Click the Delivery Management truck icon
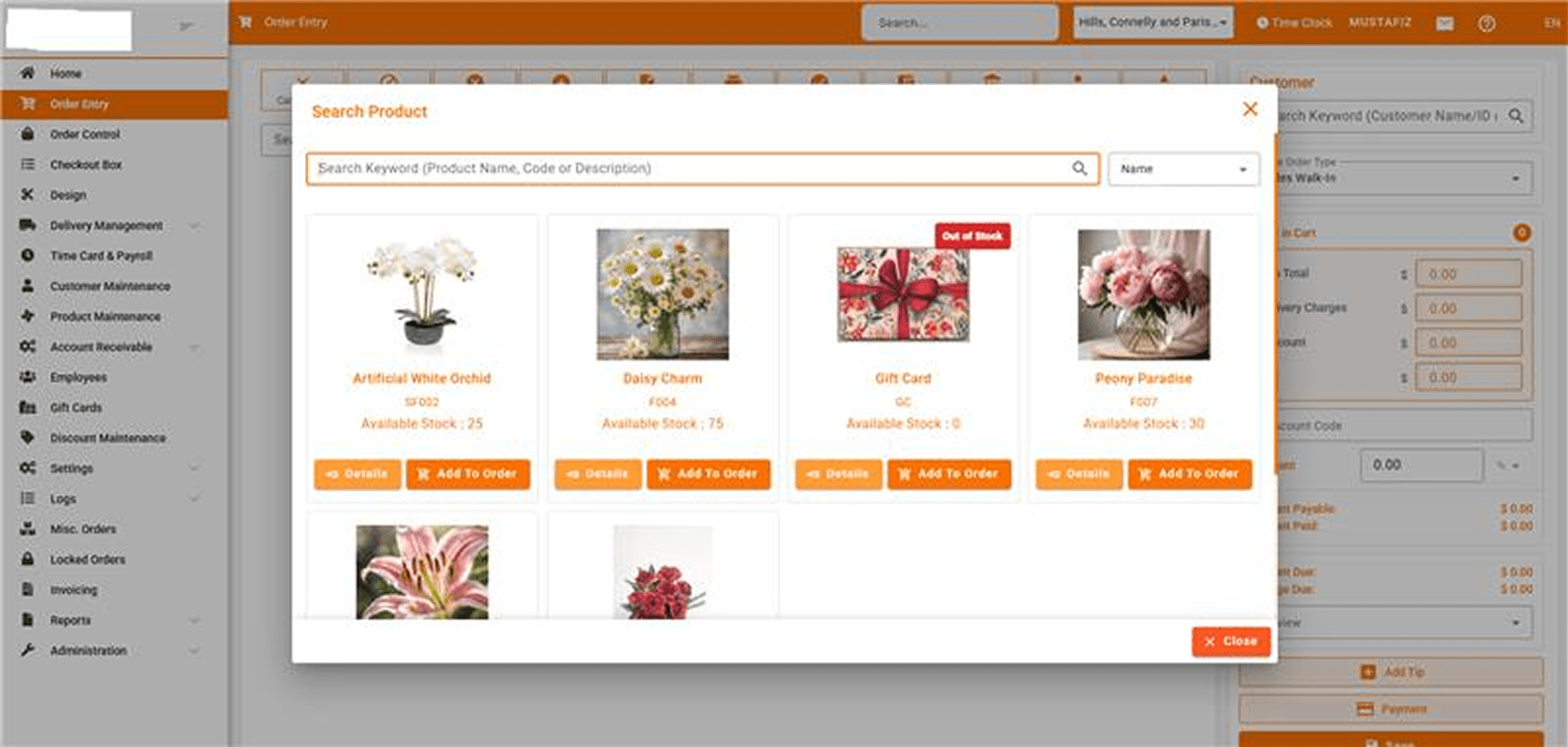Image resolution: width=1568 pixels, height=747 pixels. [x=28, y=225]
